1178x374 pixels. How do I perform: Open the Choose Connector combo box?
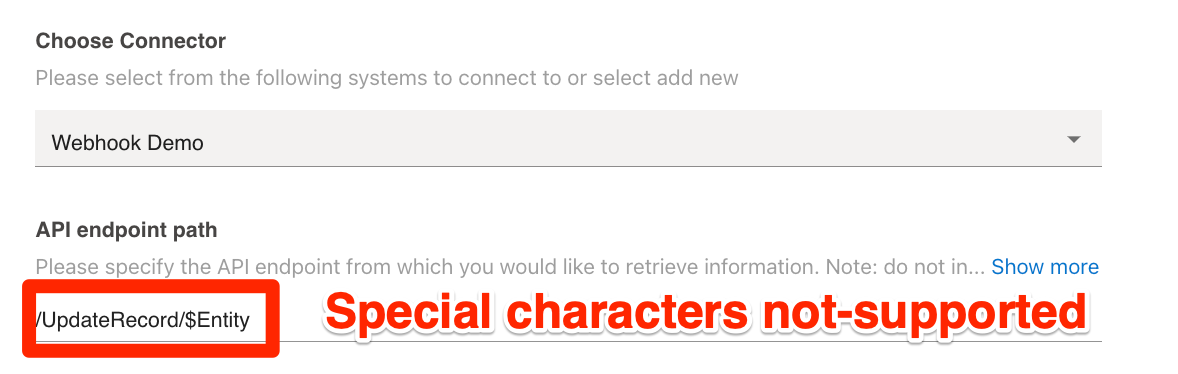[568, 139]
